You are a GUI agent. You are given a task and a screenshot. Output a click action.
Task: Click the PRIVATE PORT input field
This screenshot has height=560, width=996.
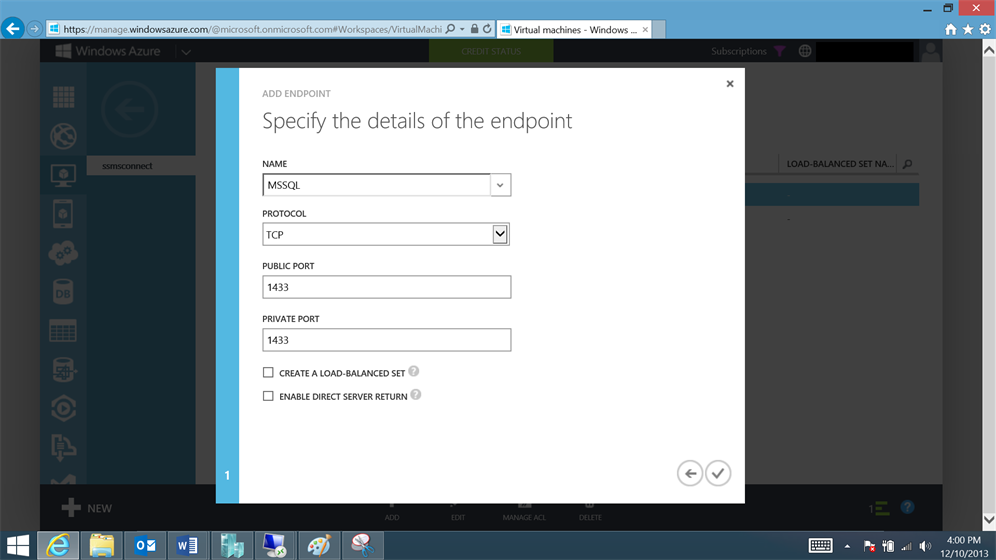[386, 340]
